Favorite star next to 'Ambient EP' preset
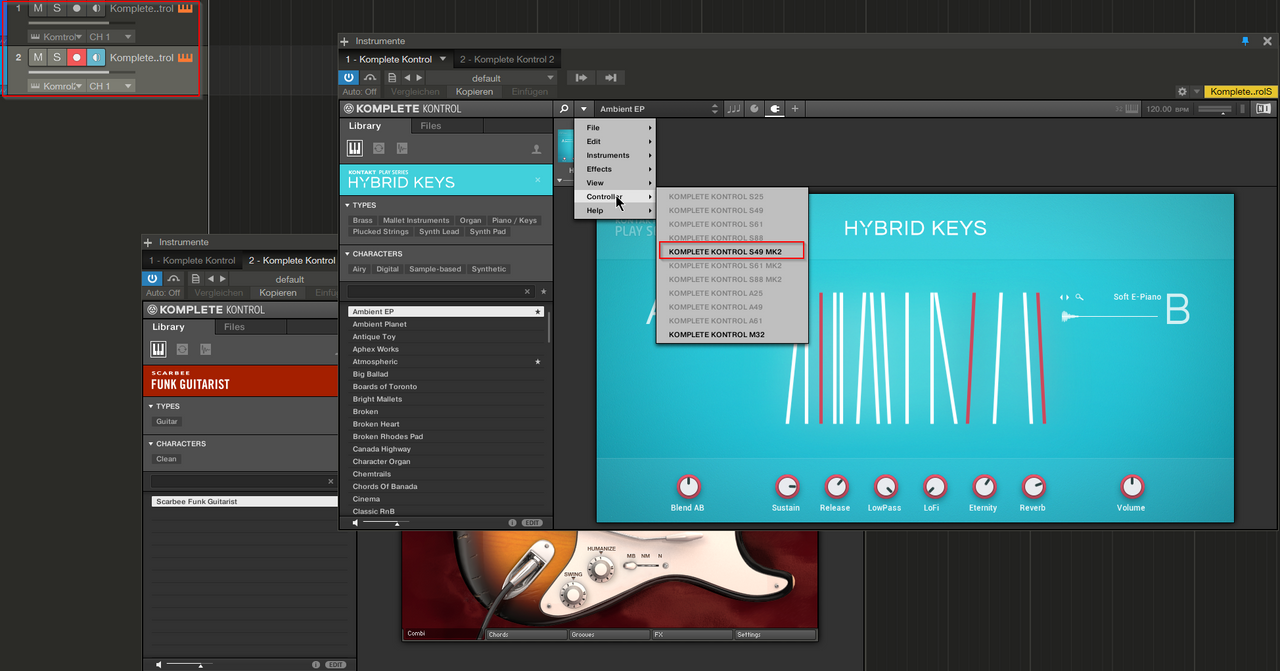 point(538,312)
